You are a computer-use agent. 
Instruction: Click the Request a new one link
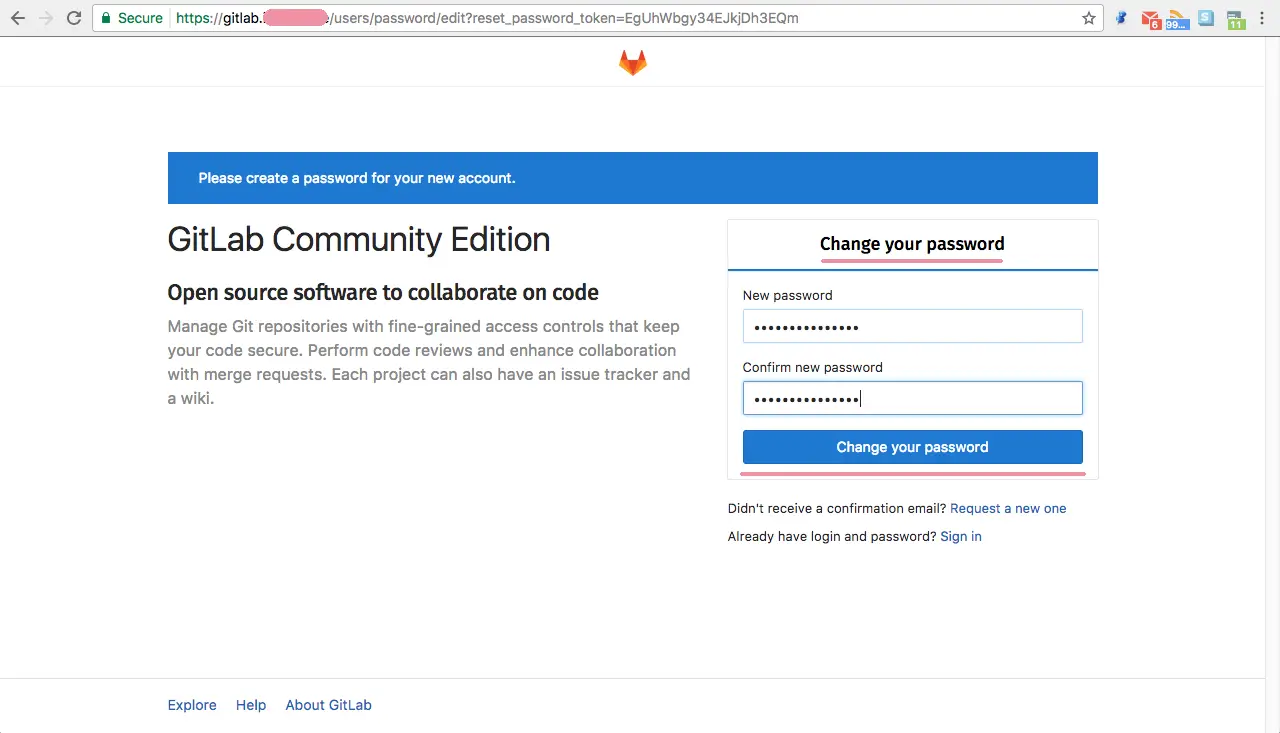[x=1008, y=508]
